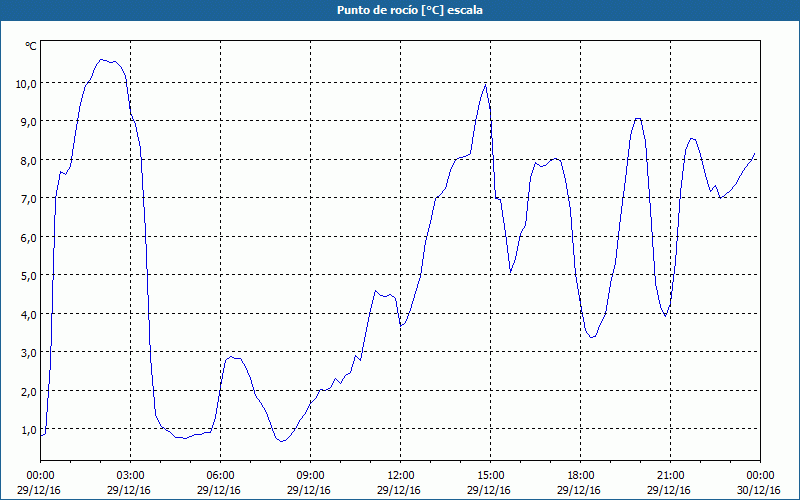Click the 8,0 y-axis value

tap(29, 161)
